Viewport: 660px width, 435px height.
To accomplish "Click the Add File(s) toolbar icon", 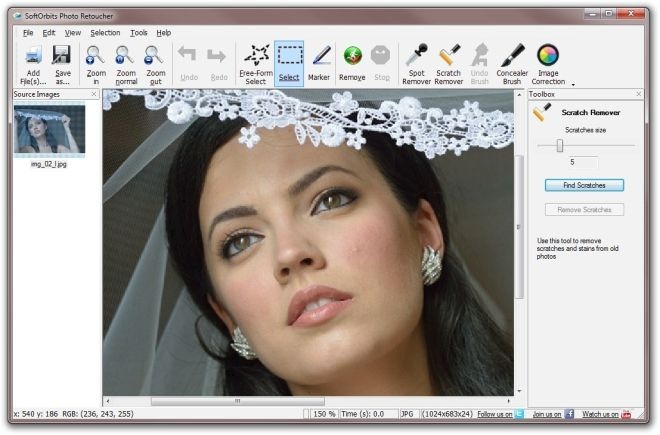I will (x=33, y=56).
